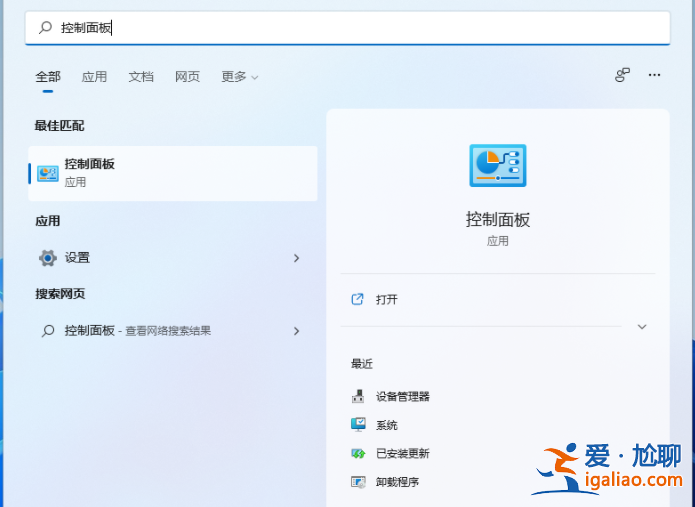
Task: Click the 控制面板 title in preview pane
Action: pos(498,220)
